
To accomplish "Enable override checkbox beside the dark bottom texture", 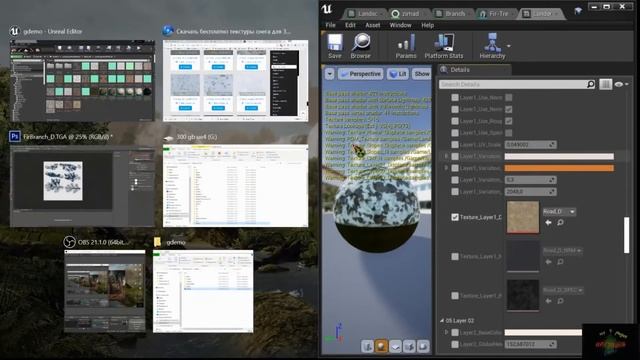I will click(455, 296).
